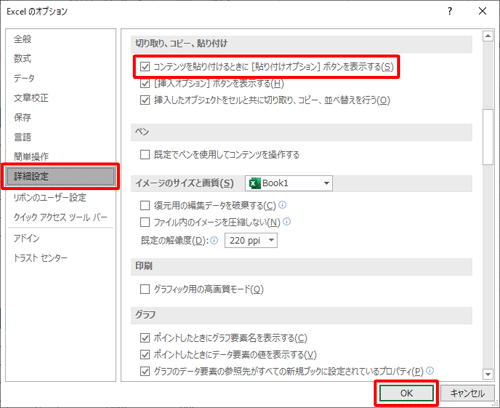Screen dimensions: 500x408
Task: Click the グラフ section header
Action: click(x=301, y=315)
